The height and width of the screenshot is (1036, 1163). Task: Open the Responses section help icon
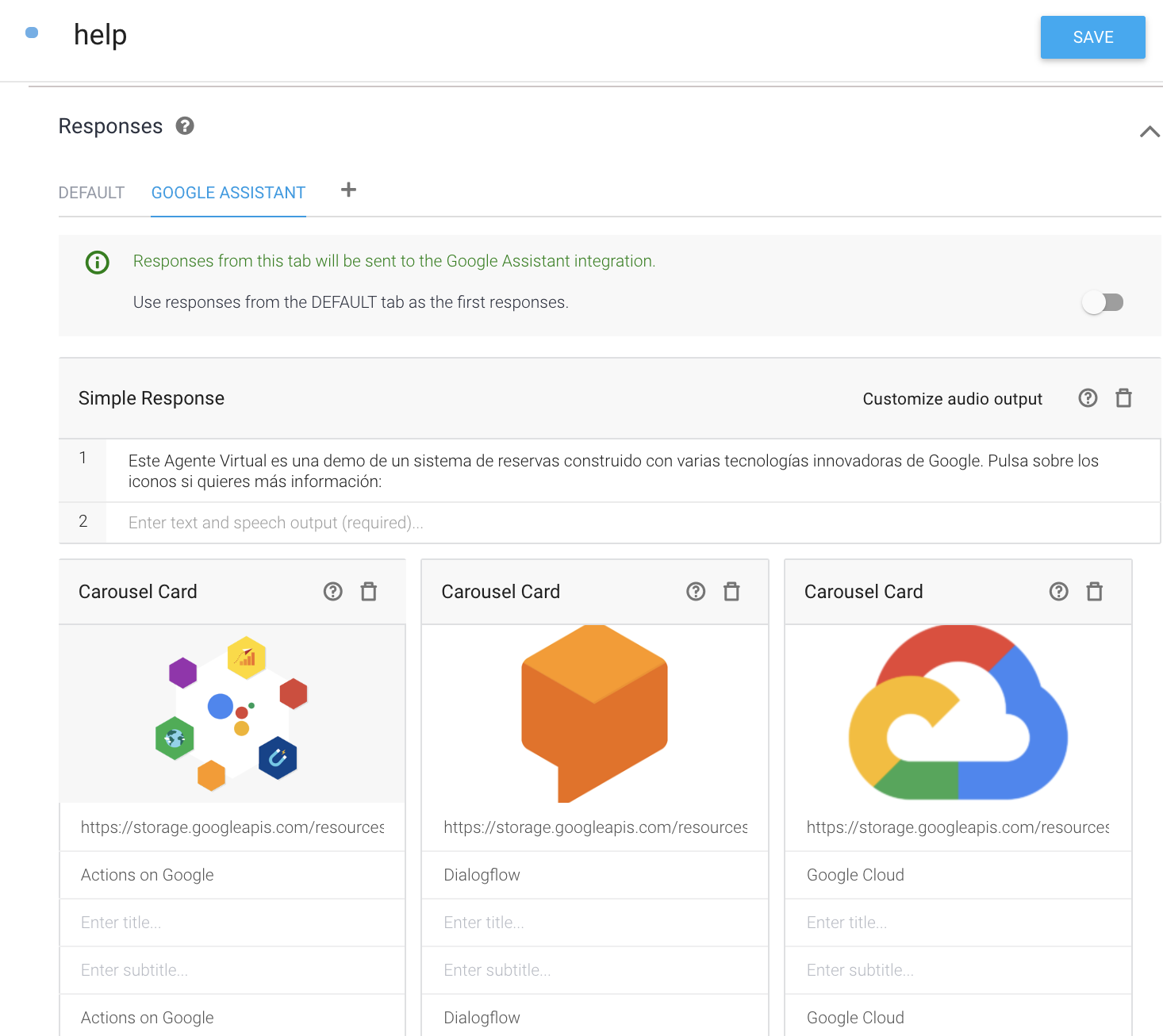tap(185, 126)
